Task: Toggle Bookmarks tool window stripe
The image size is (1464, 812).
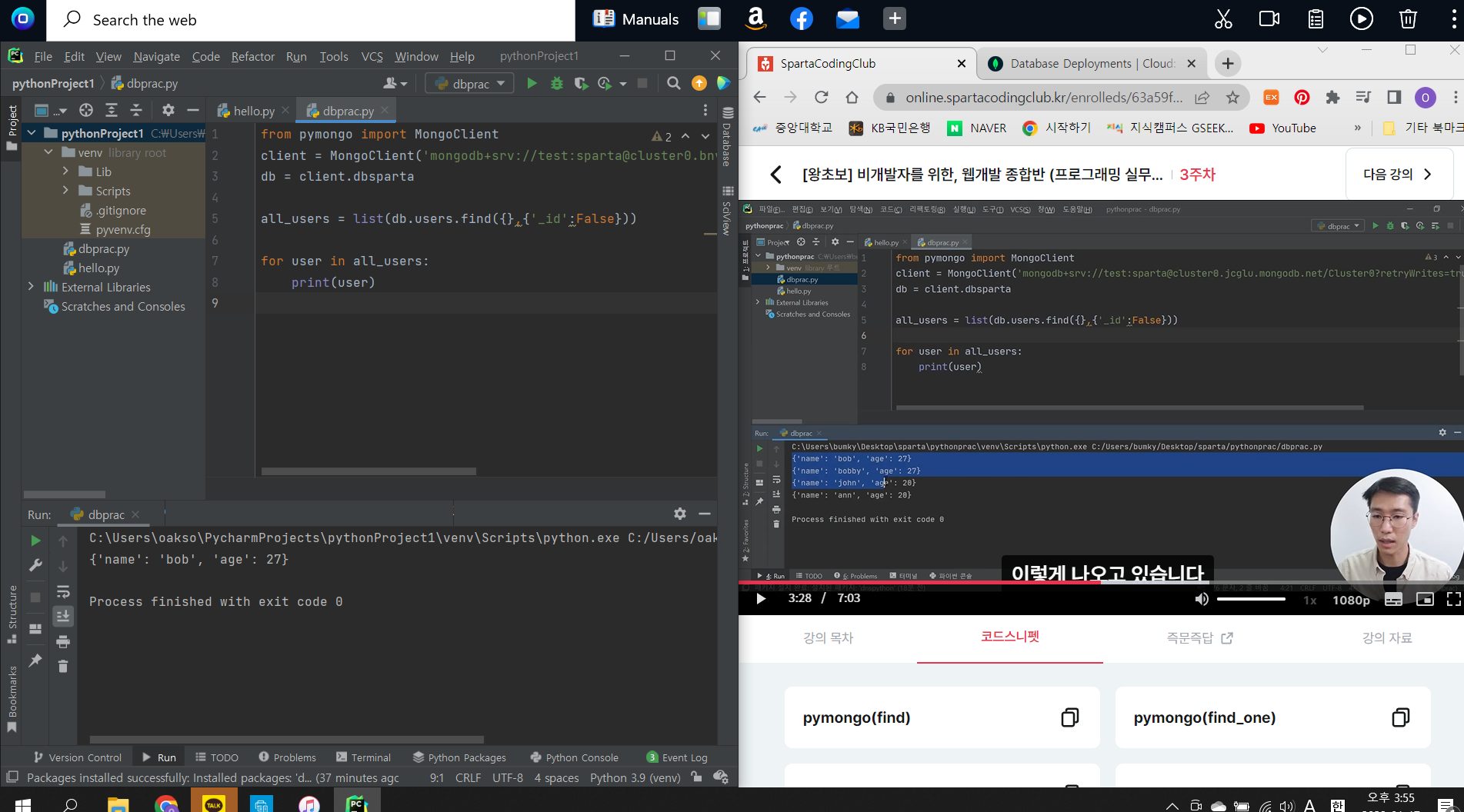Action: click(12, 699)
